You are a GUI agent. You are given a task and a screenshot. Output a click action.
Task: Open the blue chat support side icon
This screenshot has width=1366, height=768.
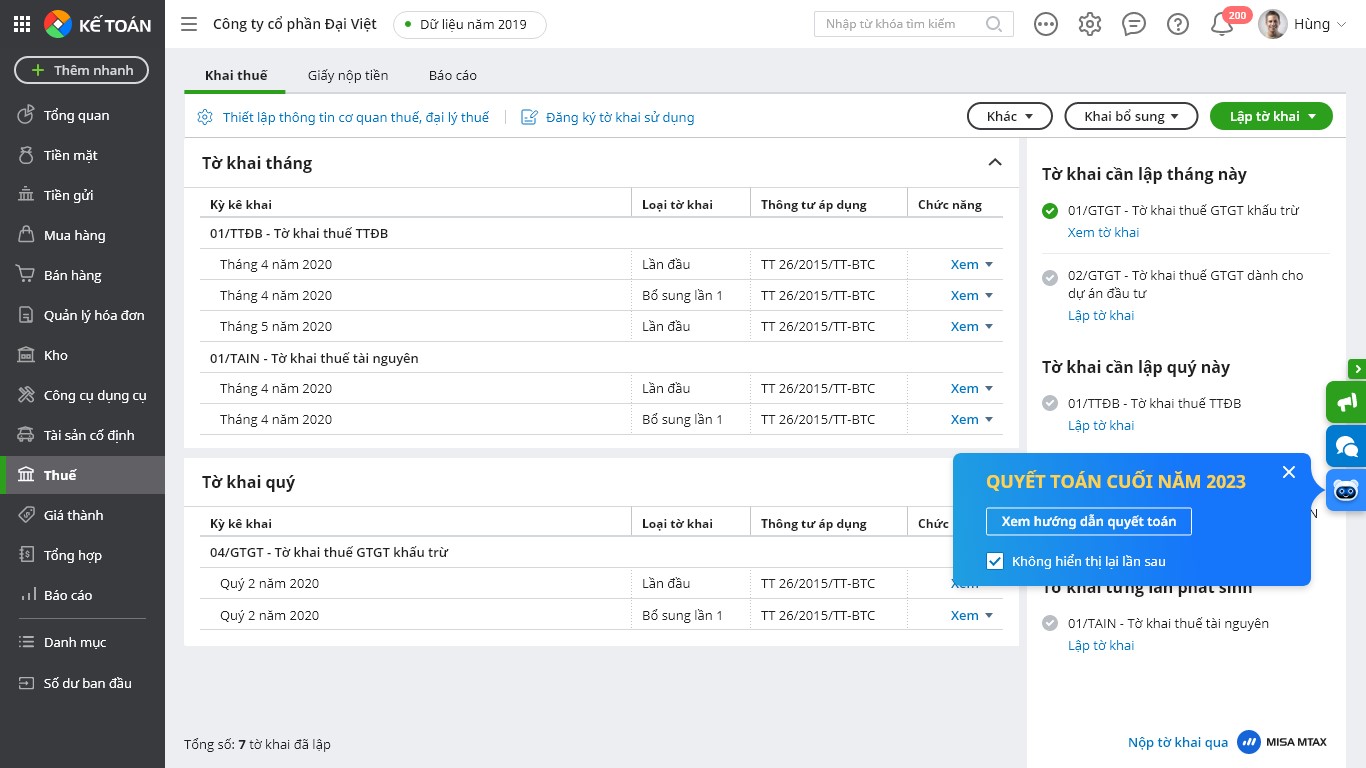(x=1346, y=445)
